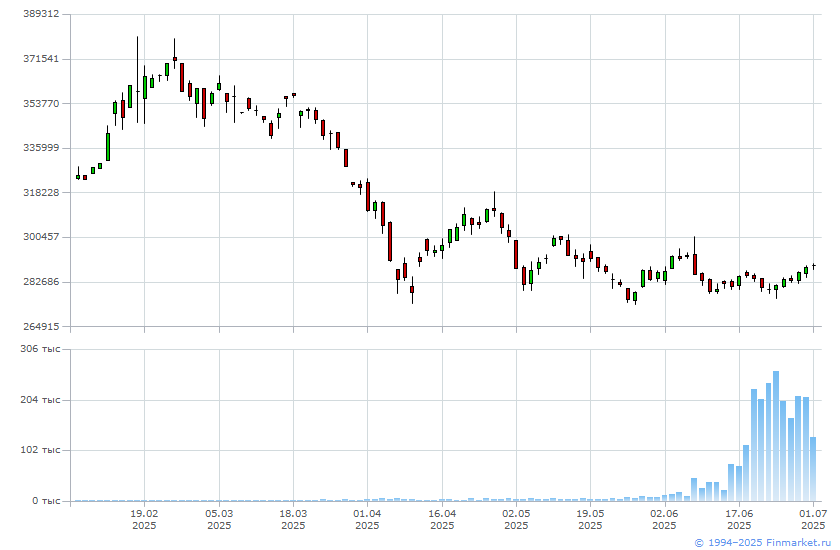
Task: Select the 02.06 2025 date label
Action: click(665, 519)
